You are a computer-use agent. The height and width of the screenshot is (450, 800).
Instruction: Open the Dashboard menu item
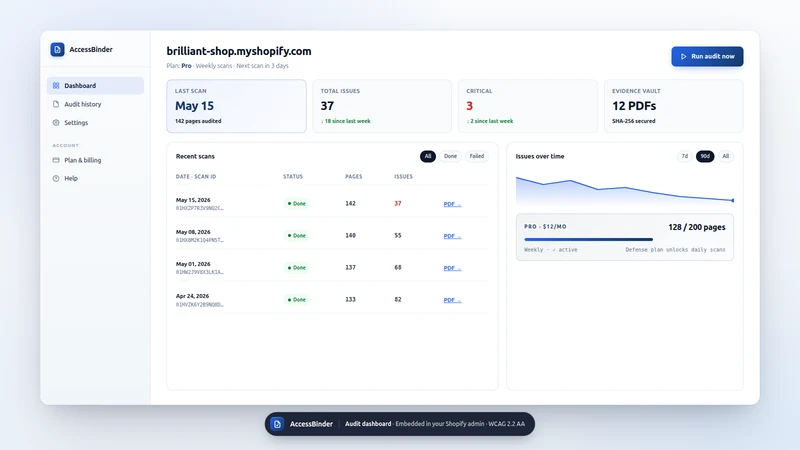coord(95,86)
